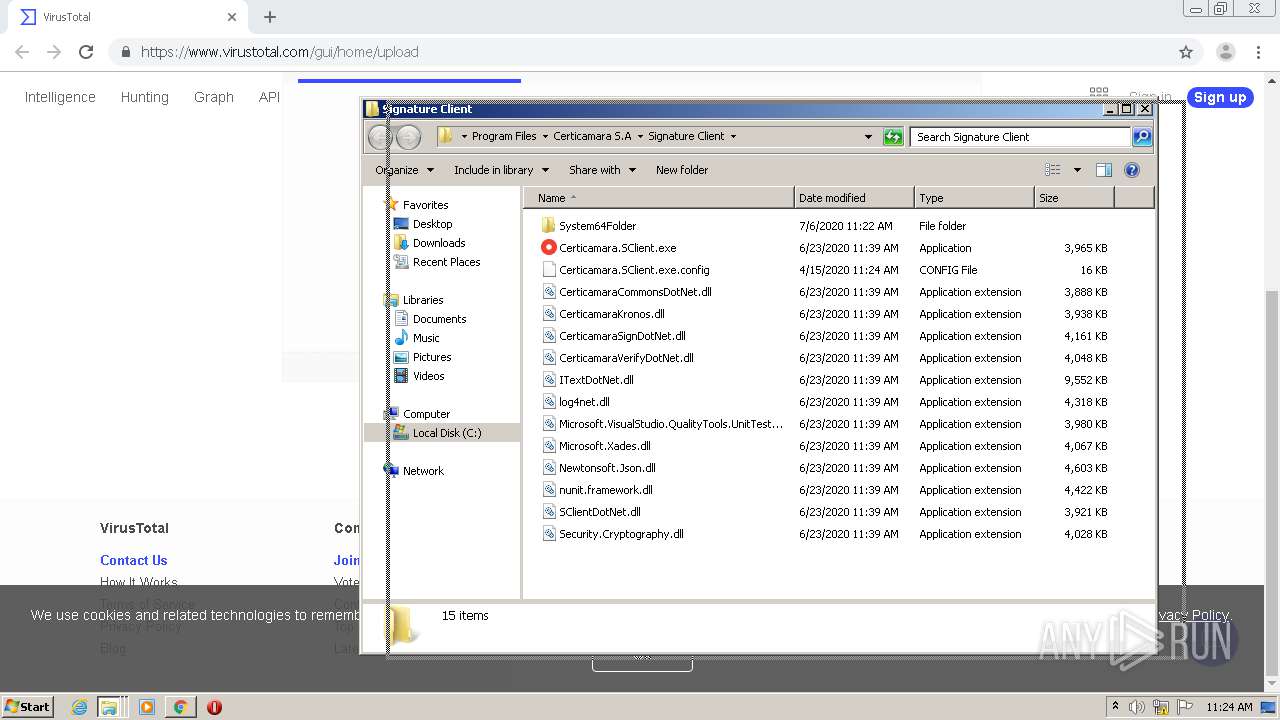Select Downloads in Favorites
Screen dimensions: 1280x720
[x=439, y=243]
